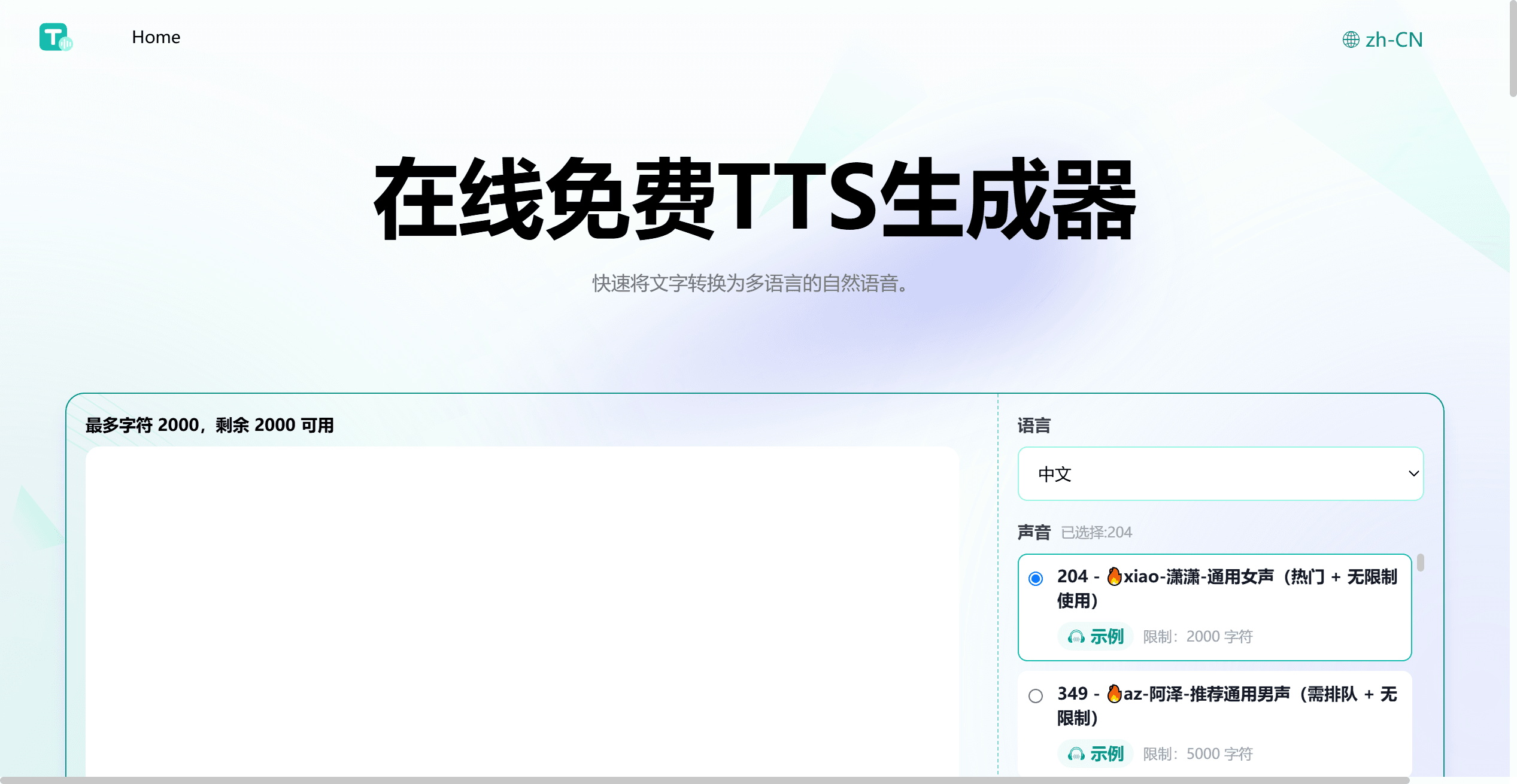Select the radio for voice 349 az-阿泽

pyautogui.click(x=1037, y=695)
